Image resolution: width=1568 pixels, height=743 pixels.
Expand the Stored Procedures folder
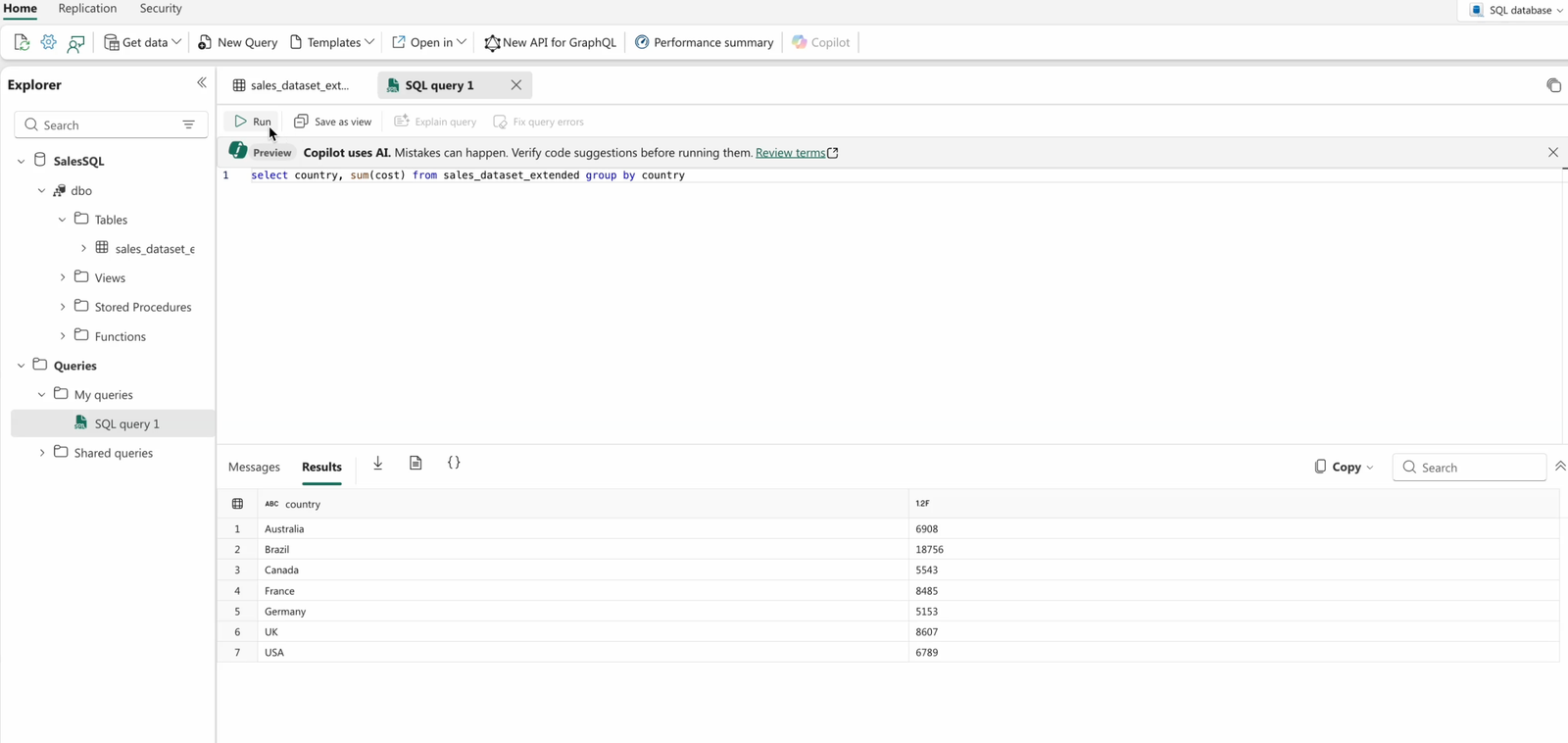63,307
